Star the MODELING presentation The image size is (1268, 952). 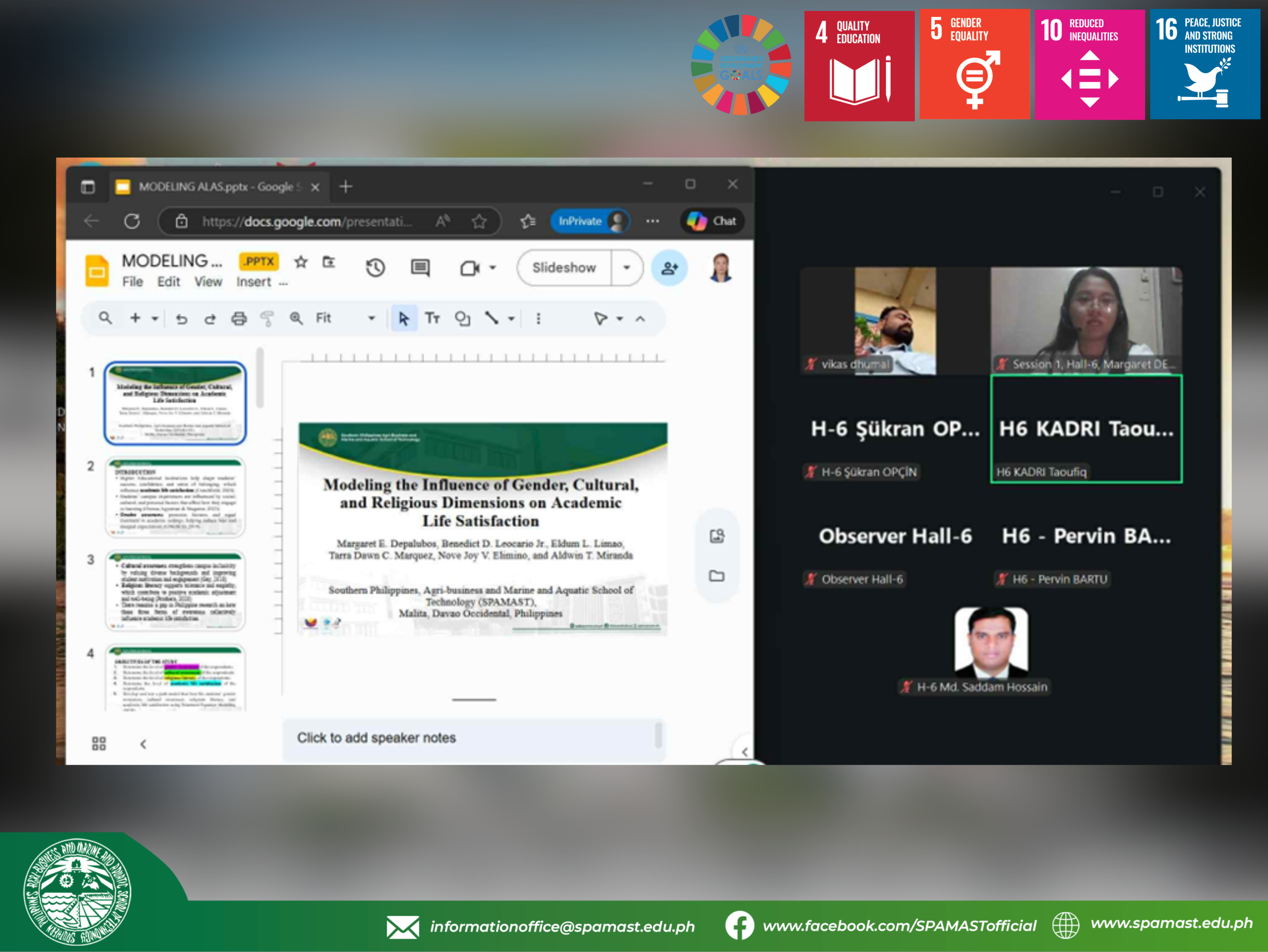301,262
